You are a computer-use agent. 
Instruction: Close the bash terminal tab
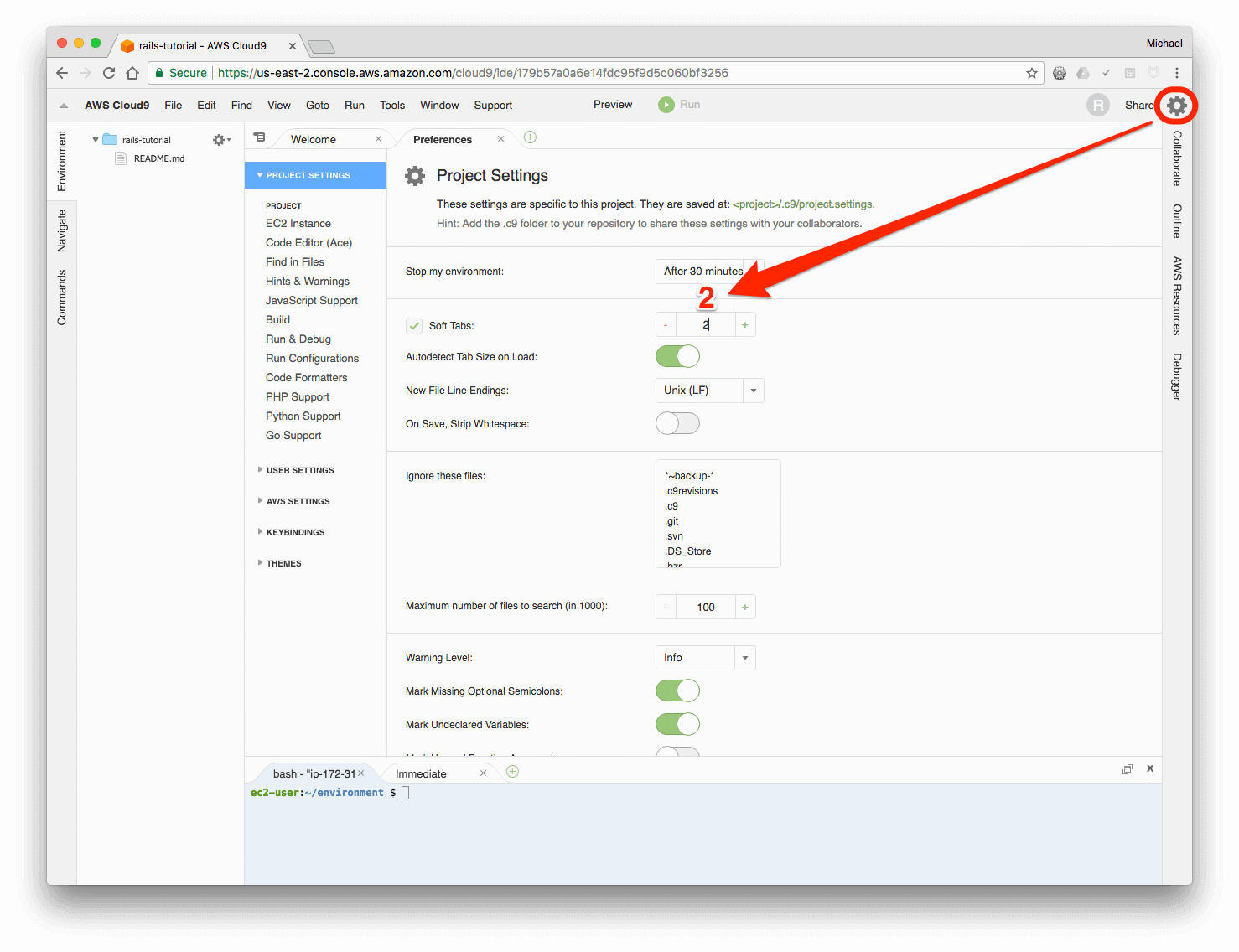click(x=361, y=773)
